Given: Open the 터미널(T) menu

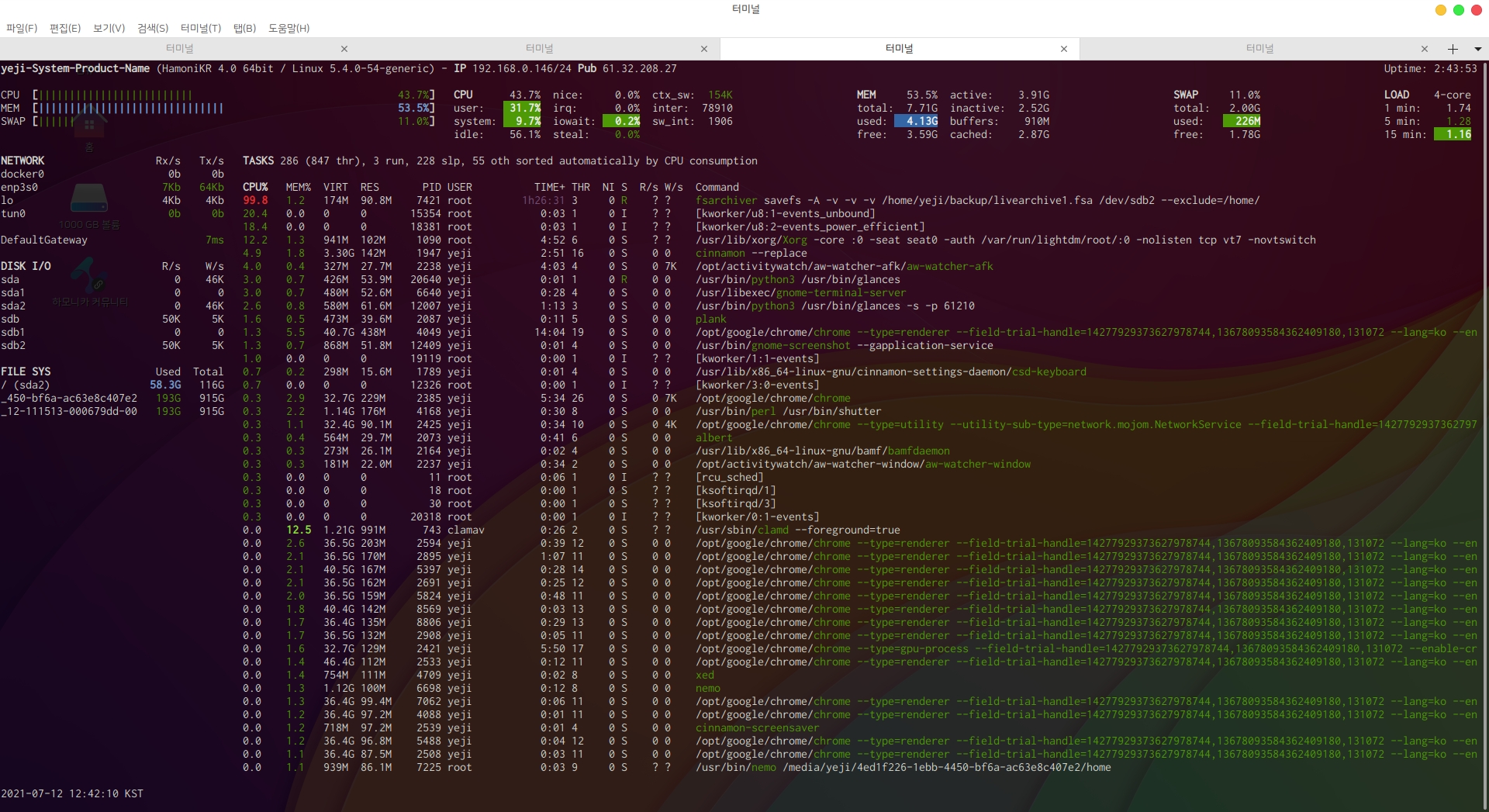Looking at the screenshot, I should click(201, 28).
